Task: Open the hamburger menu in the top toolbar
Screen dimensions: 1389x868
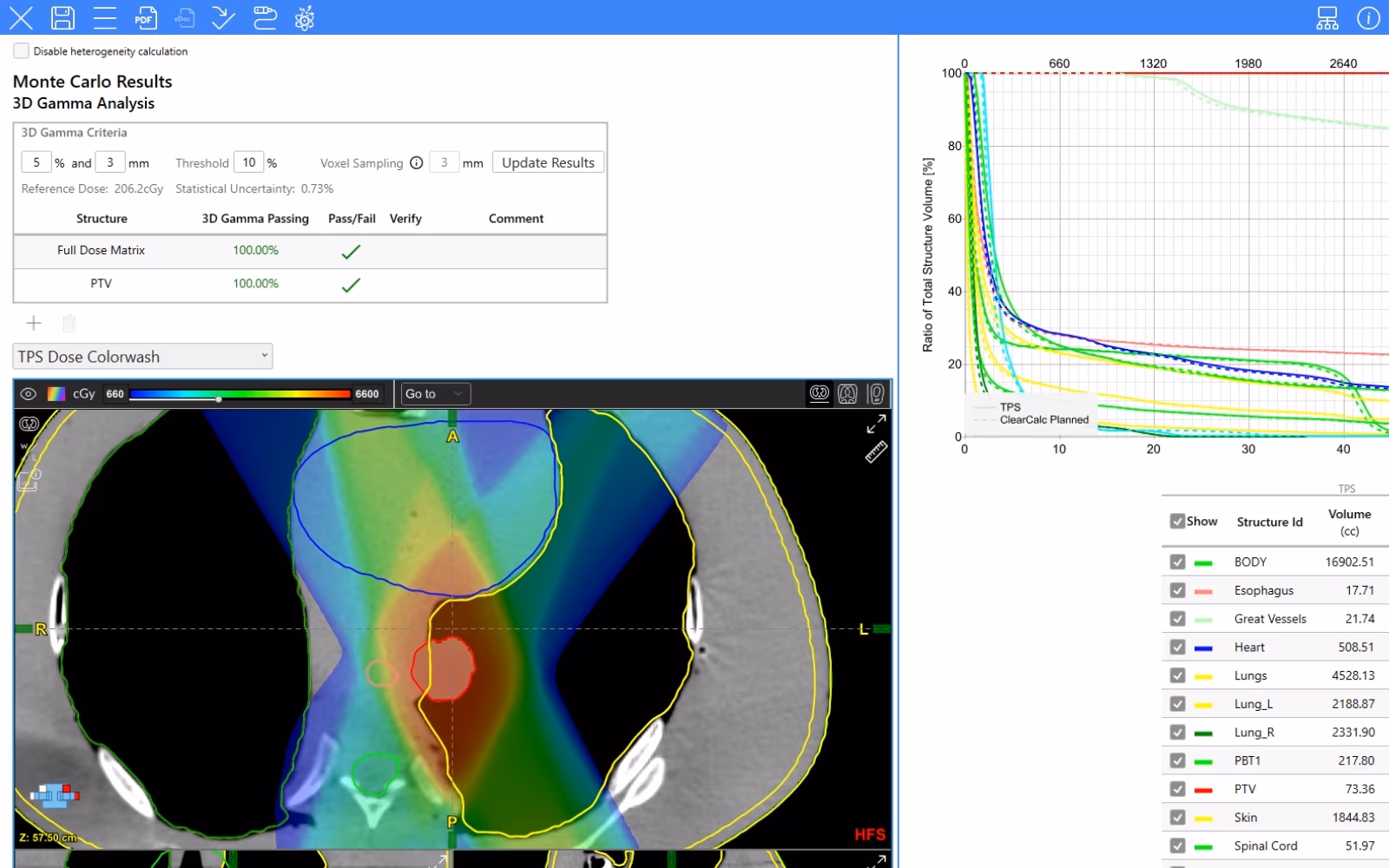Action: (105, 17)
